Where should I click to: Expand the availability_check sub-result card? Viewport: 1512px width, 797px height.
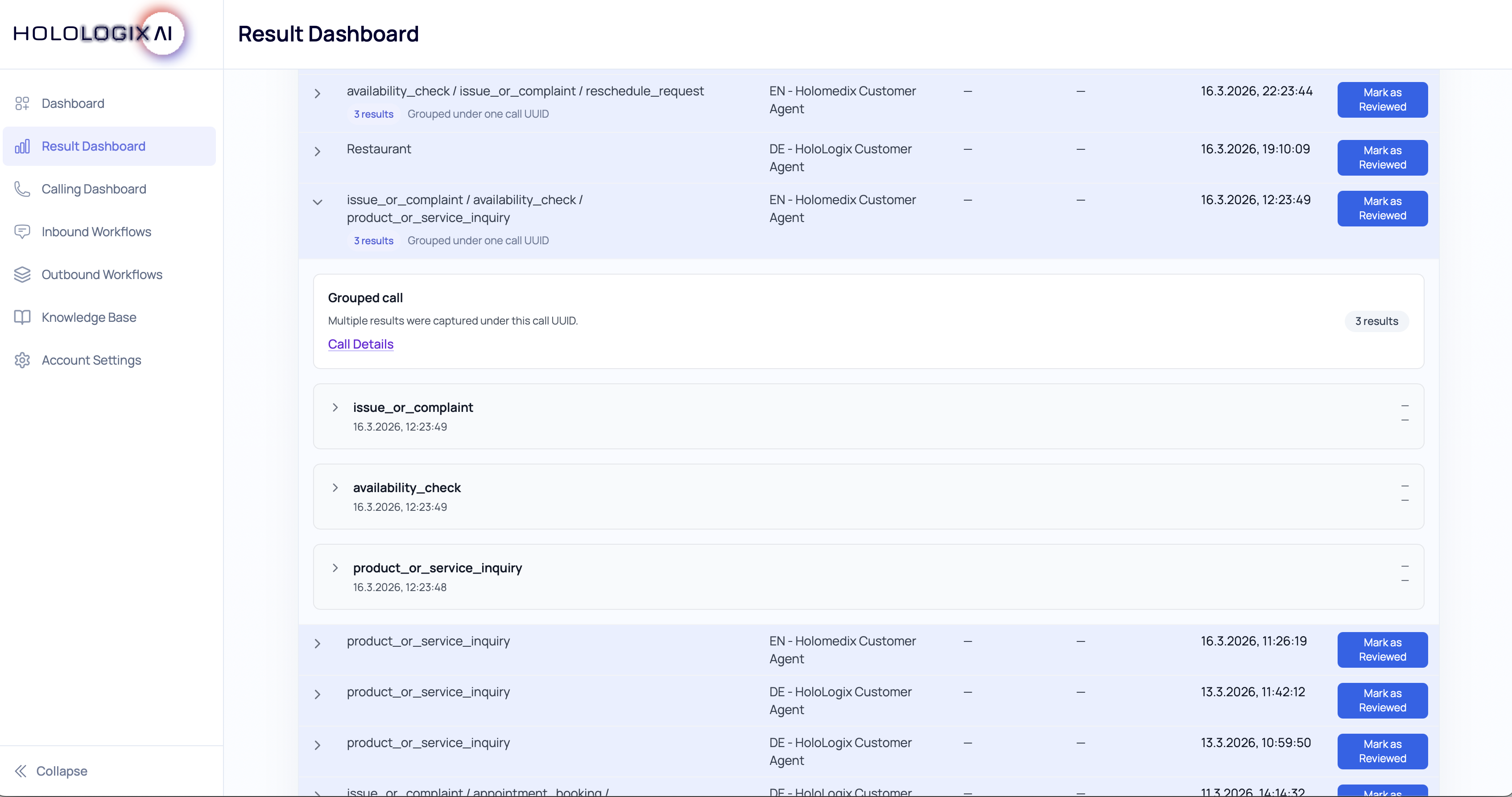335,487
